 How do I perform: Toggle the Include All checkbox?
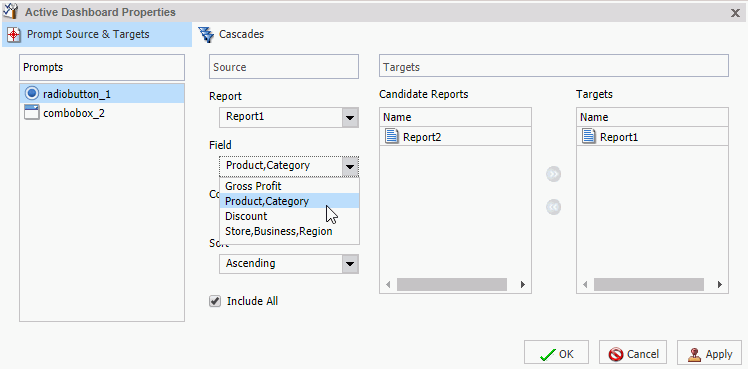(215, 301)
